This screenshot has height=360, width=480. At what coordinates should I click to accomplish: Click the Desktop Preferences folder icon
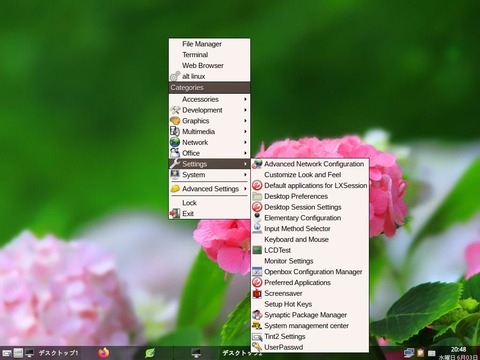(x=257, y=196)
